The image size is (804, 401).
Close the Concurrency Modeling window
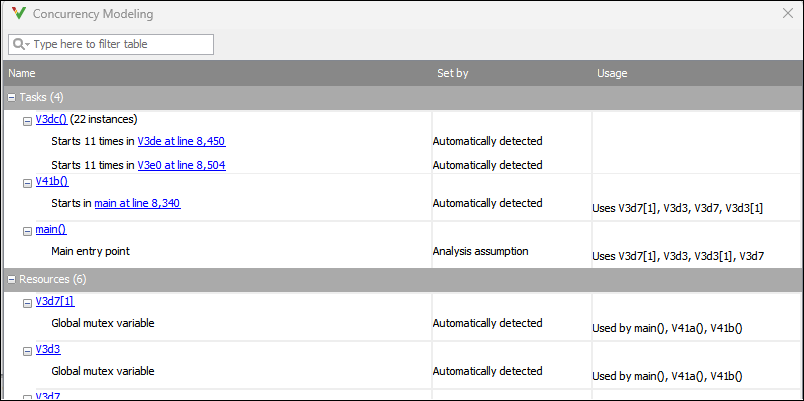tap(788, 13)
